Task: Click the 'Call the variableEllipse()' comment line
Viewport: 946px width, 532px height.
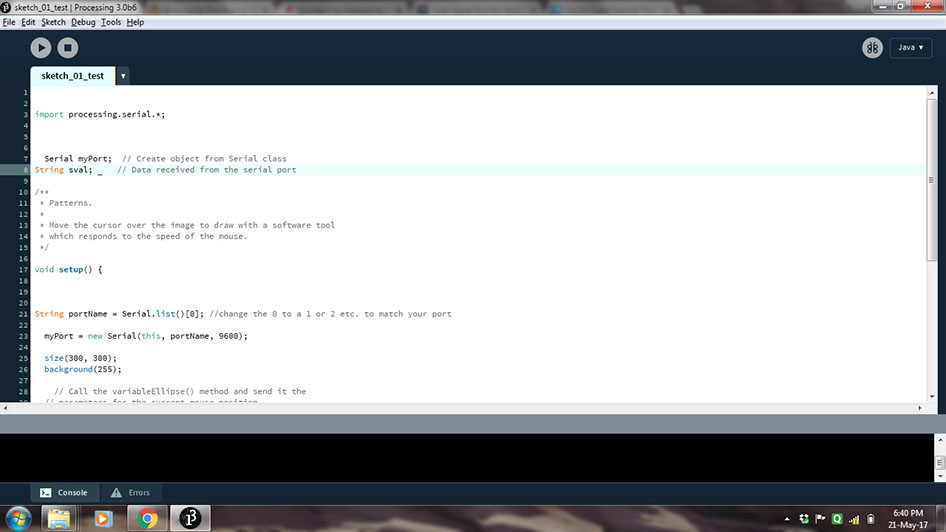Action: (x=180, y=392)
